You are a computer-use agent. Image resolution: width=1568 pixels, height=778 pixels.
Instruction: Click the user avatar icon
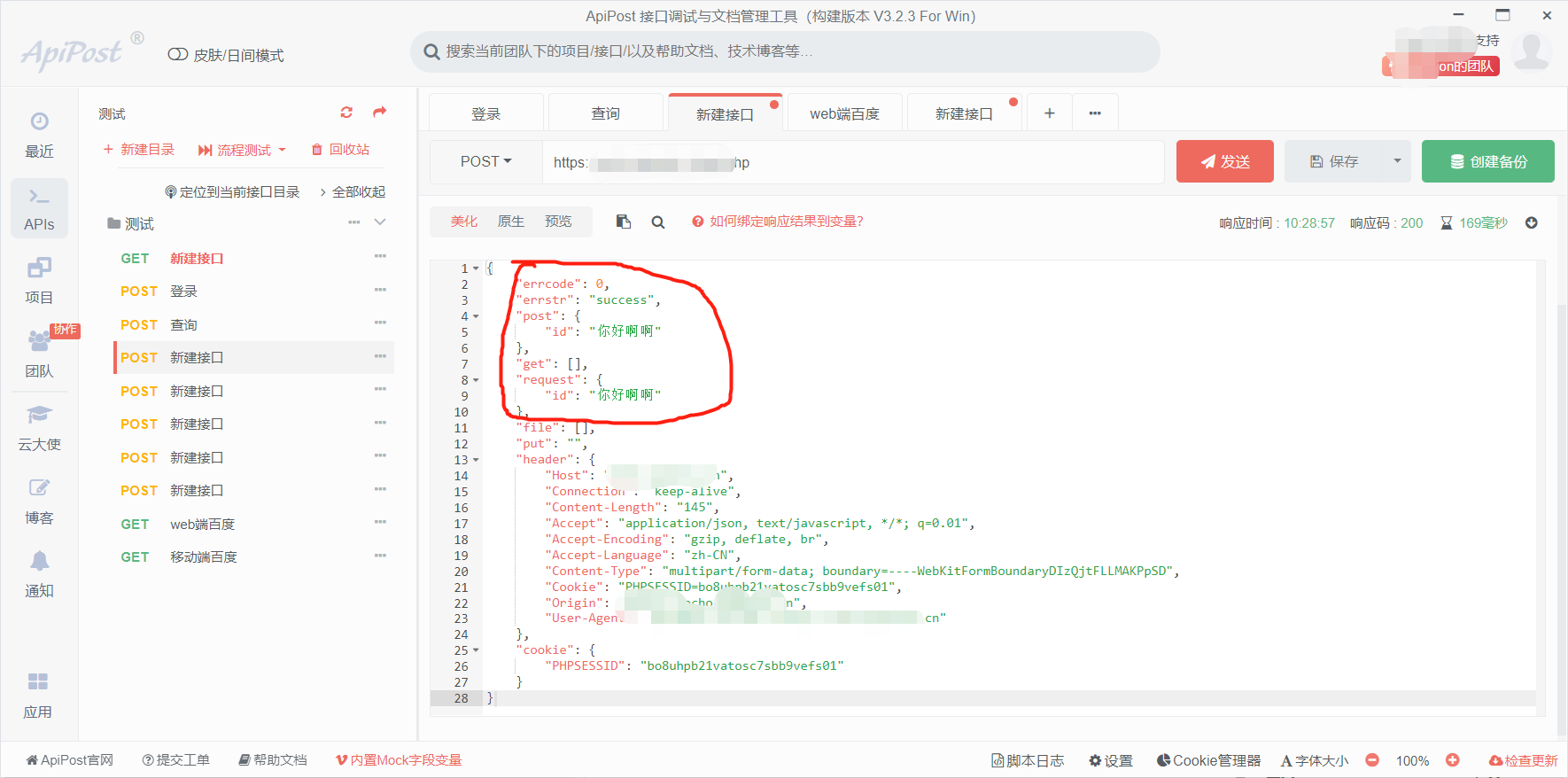[1532, 52]
